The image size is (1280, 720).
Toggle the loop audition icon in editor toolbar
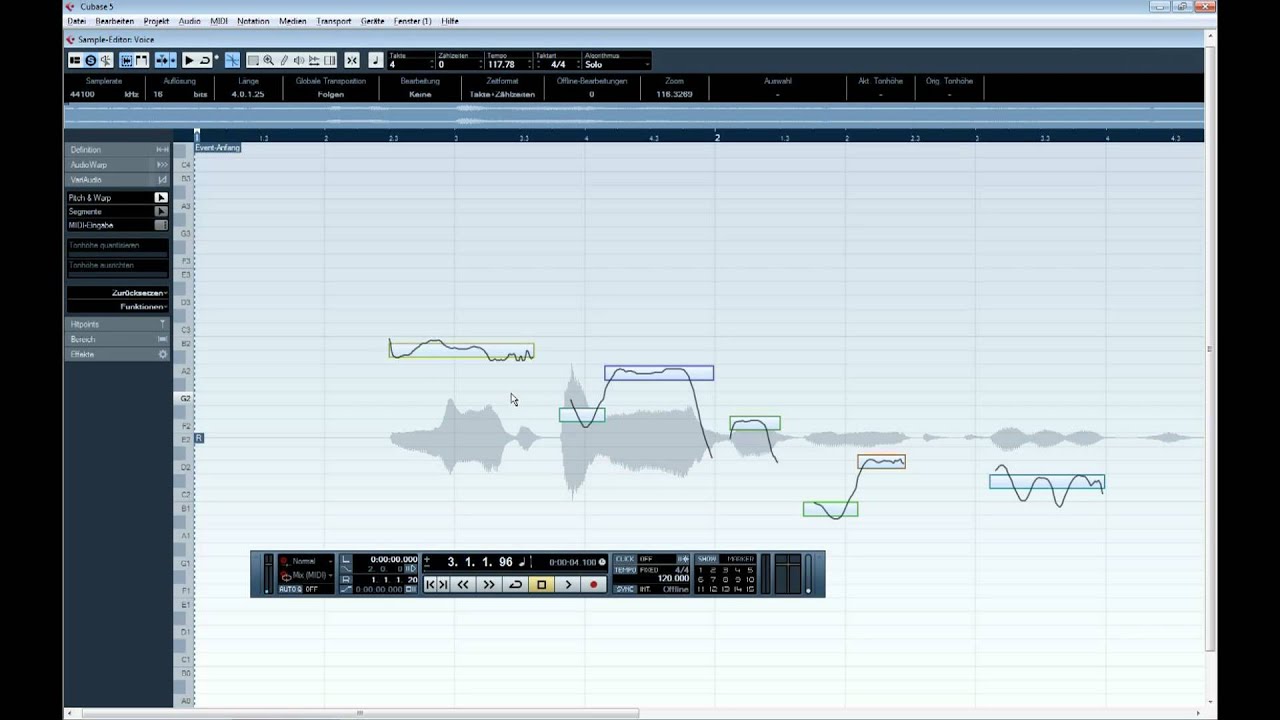[205, 60]
